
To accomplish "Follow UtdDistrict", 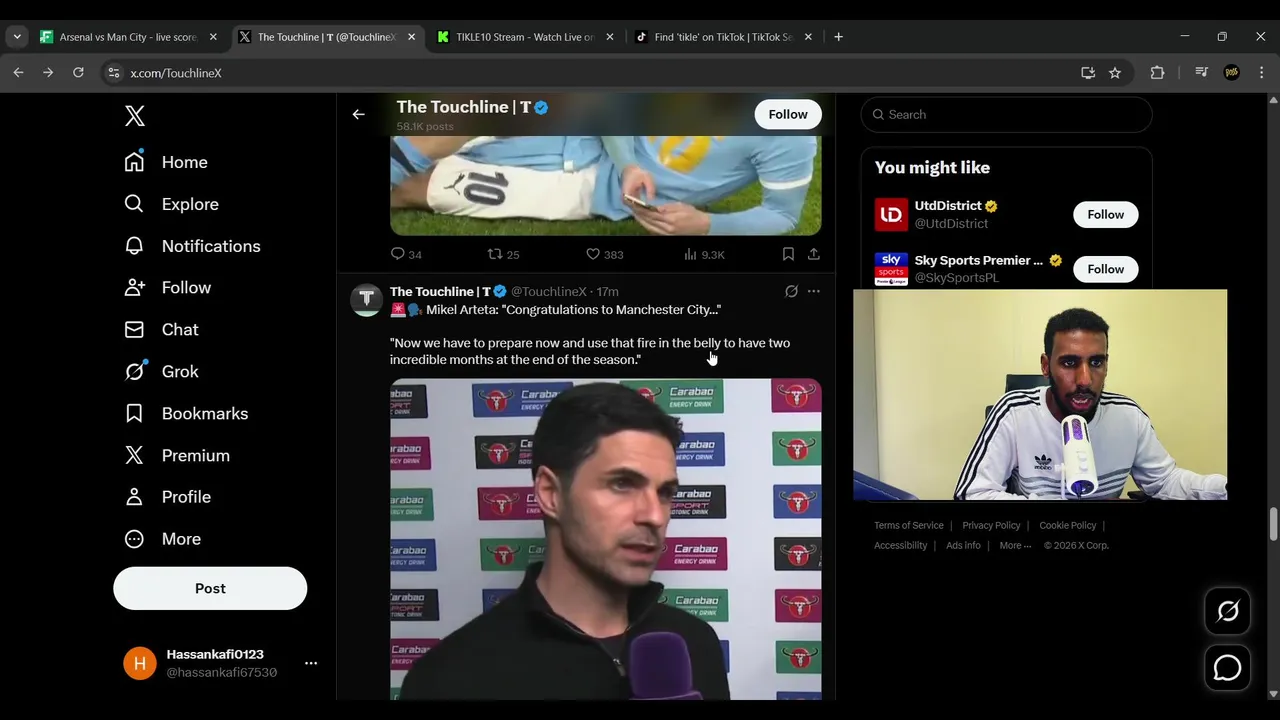I will (x=1105, y=214).
